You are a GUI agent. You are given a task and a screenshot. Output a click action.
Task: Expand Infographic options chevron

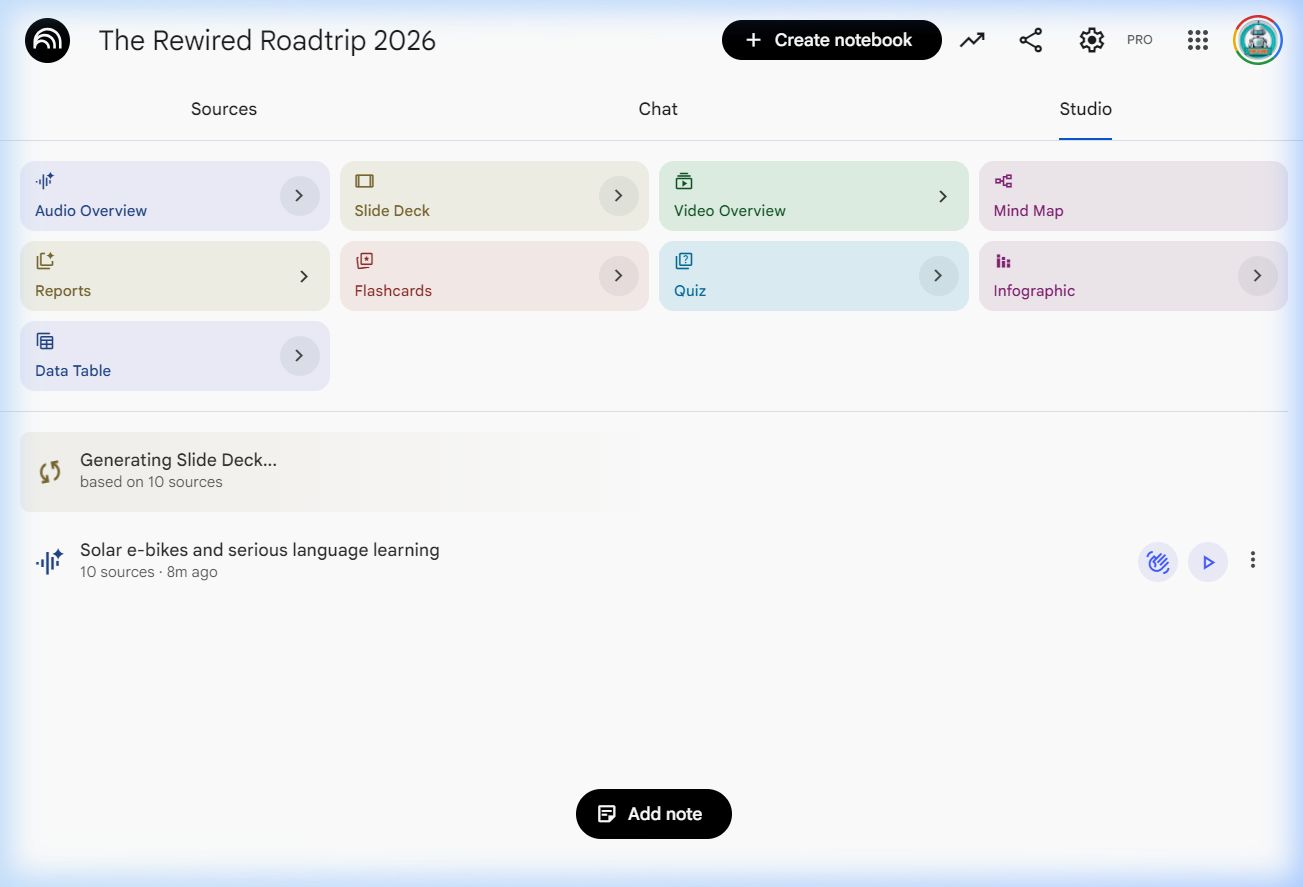pos(1257,276)
